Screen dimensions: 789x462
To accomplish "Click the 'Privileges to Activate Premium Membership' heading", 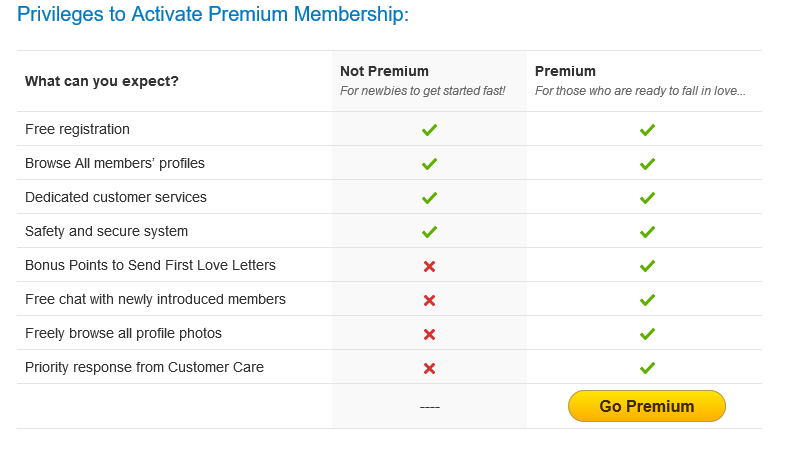I will point(213,15).
